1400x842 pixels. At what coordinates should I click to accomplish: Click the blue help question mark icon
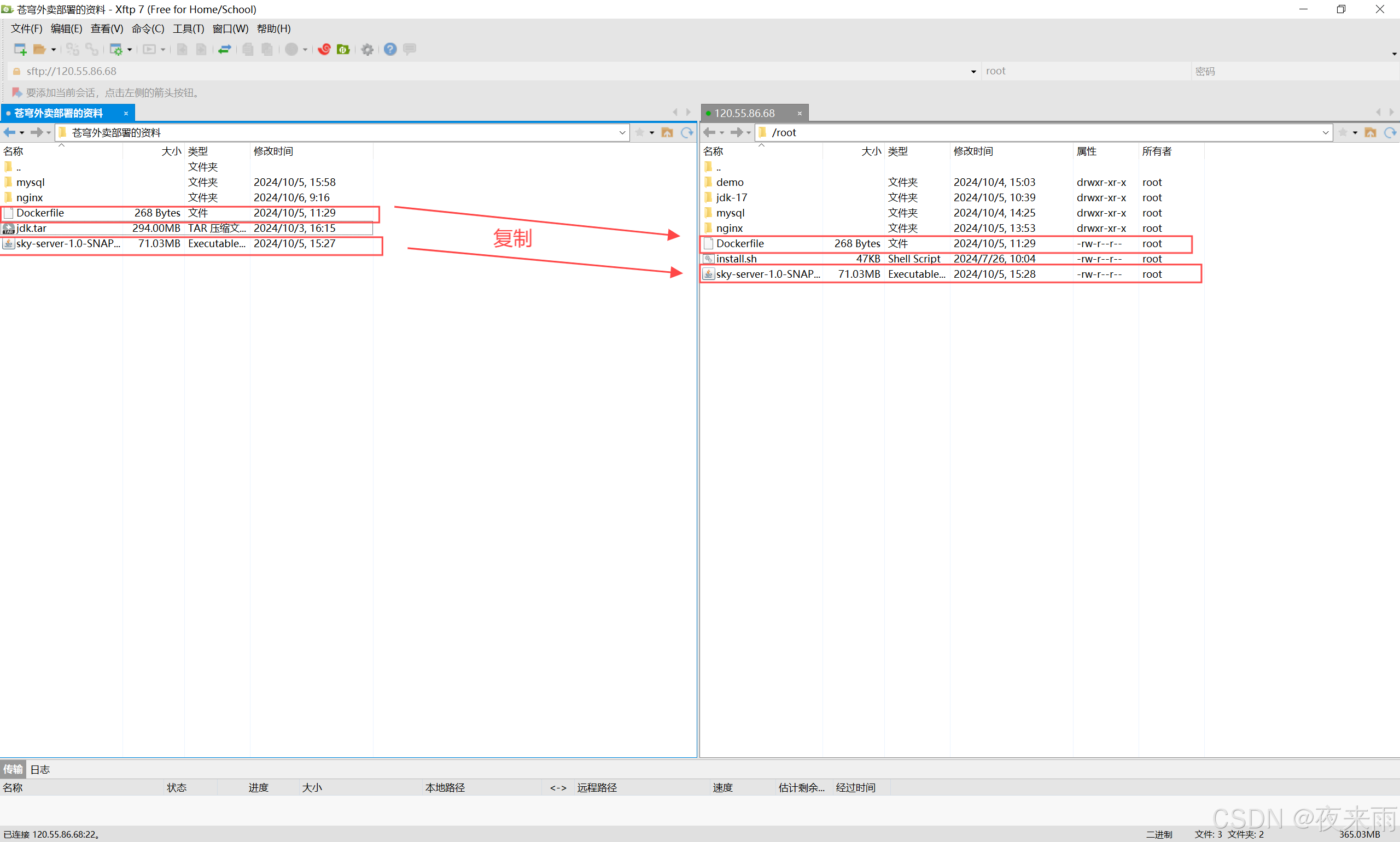pyautogui.click(x=390, y=49)
